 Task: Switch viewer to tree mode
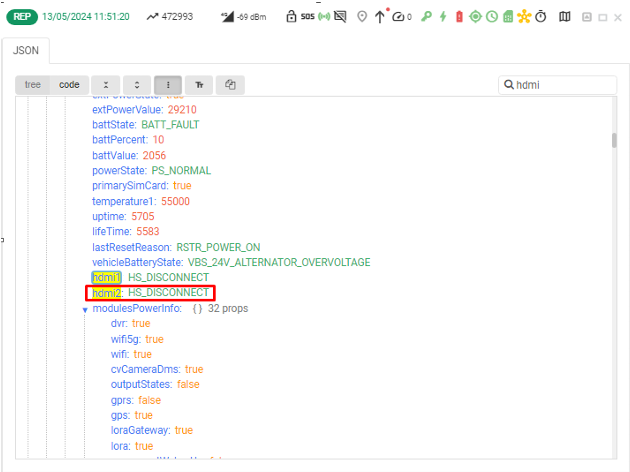(33, 85)
